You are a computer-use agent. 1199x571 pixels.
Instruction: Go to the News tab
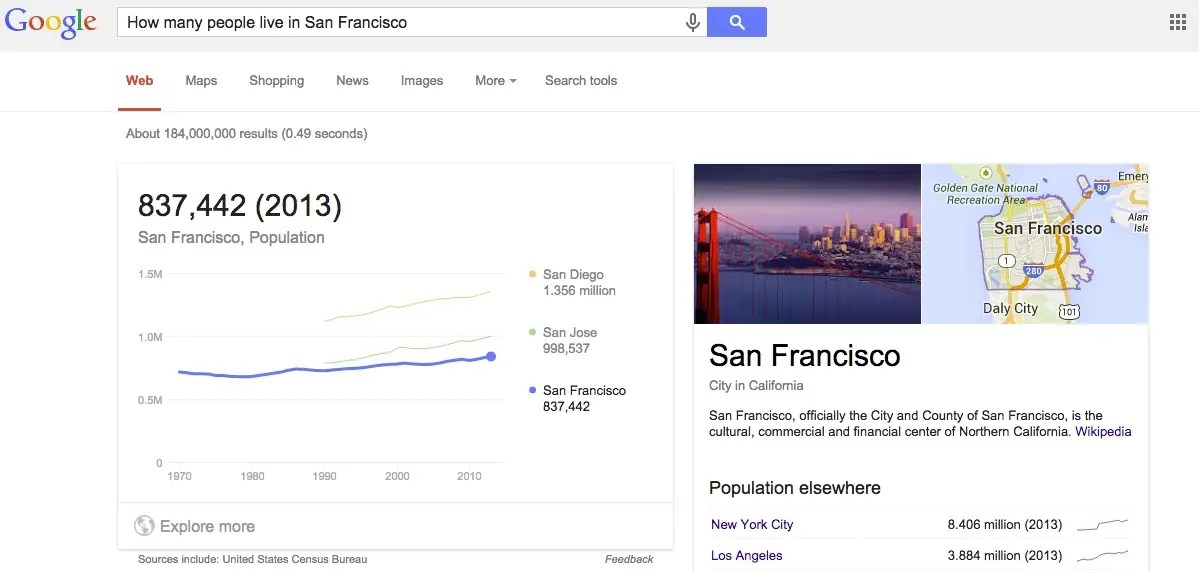pyautogui.click(x=353, y=80)
